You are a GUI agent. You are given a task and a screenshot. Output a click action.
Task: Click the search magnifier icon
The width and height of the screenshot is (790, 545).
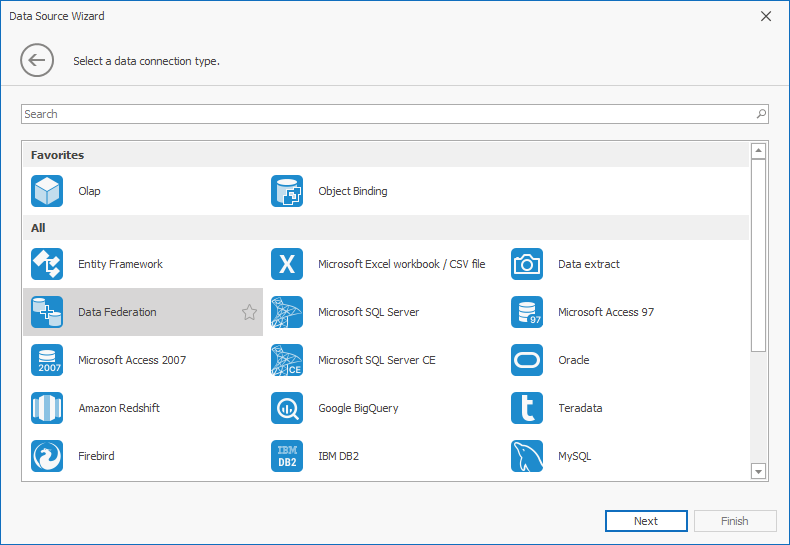(x=761, y=114)
